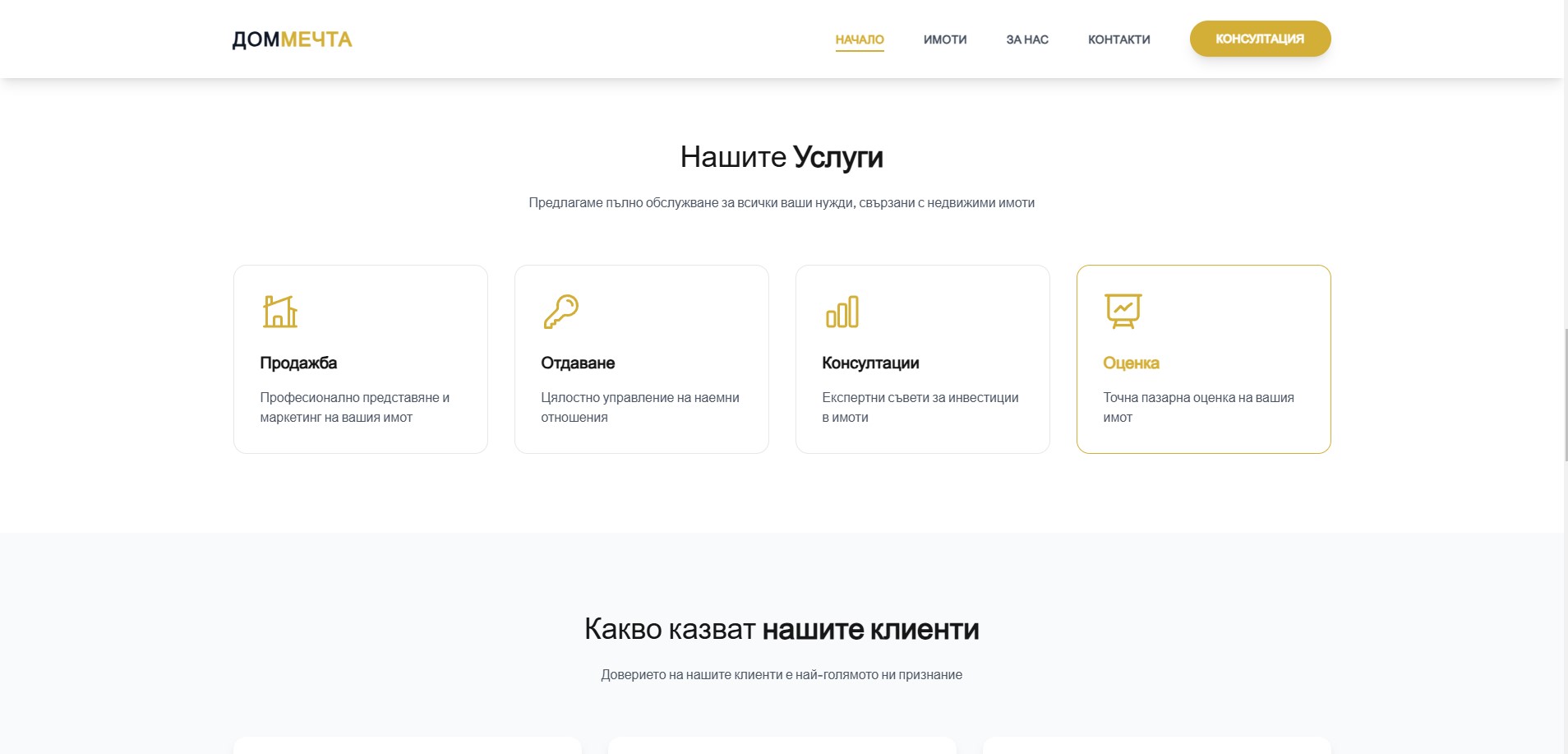Open the Продажба service card
This screenshot has height=754, width=1568.
(x=360, y=358)
